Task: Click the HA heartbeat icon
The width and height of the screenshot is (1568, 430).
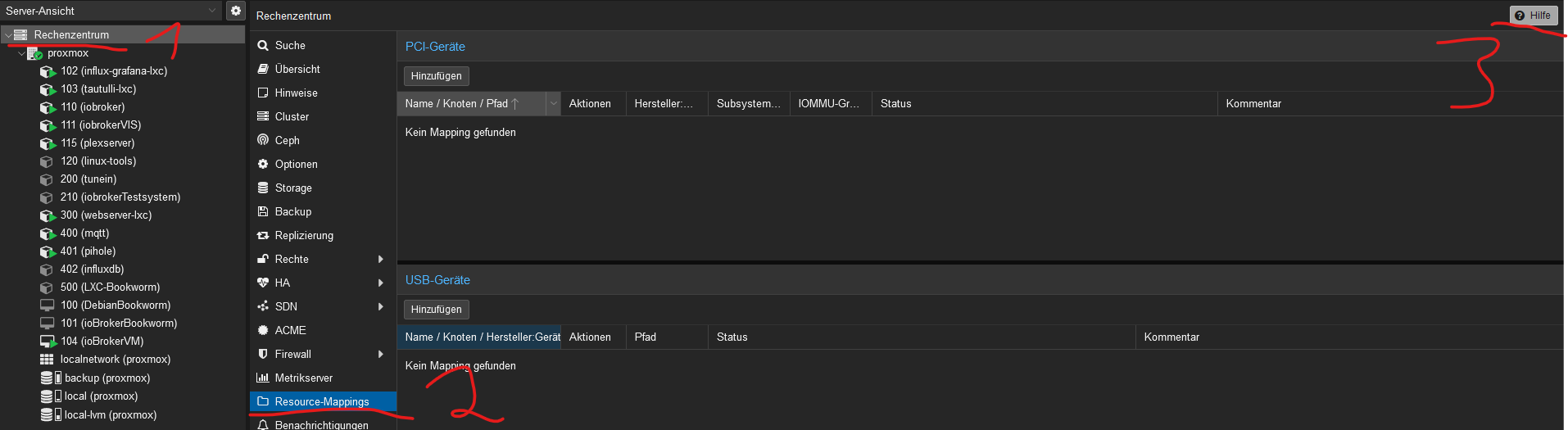Action: tap(263, 283)
